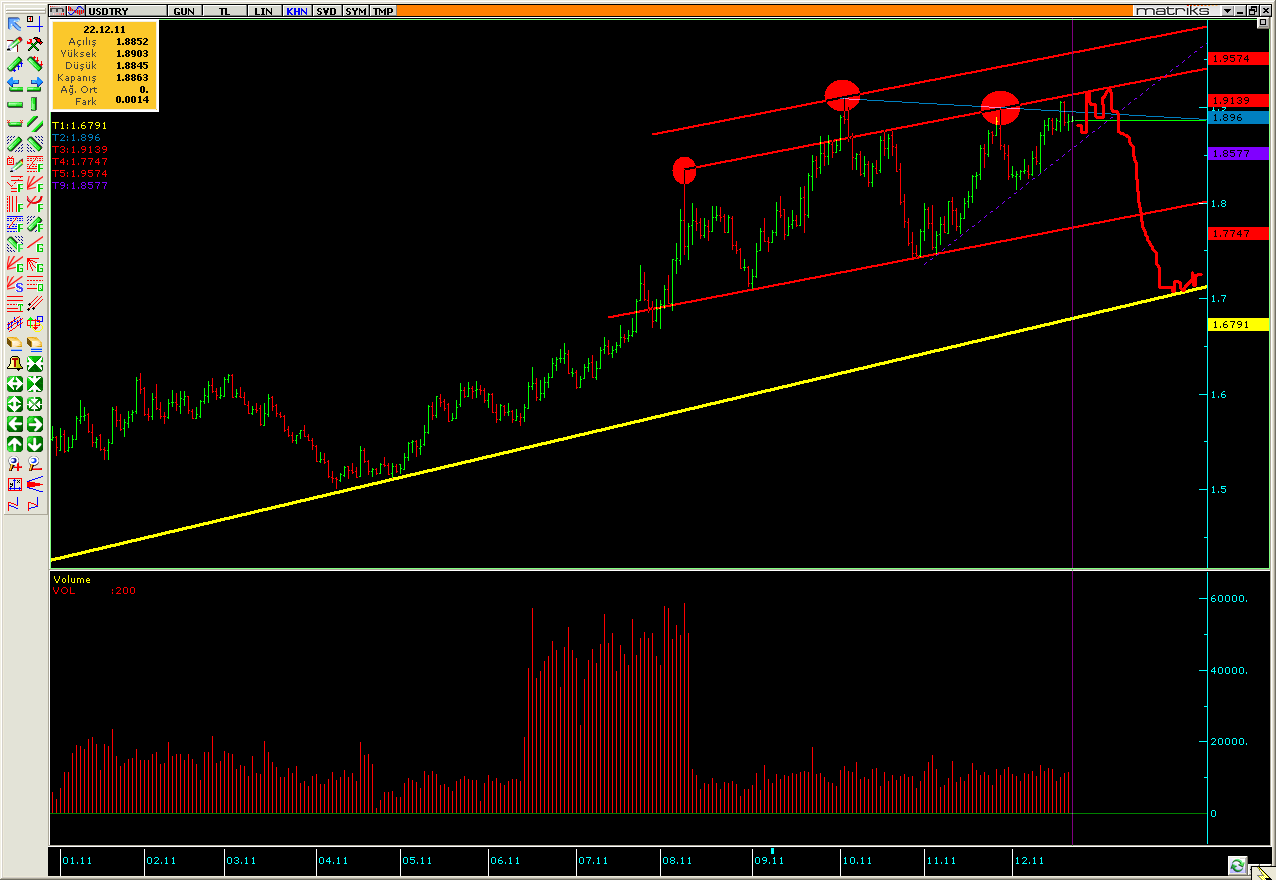Click the green X-shaped arrows icon
Viewport: 1276px width, 880px height.
[x=35, y=365]
